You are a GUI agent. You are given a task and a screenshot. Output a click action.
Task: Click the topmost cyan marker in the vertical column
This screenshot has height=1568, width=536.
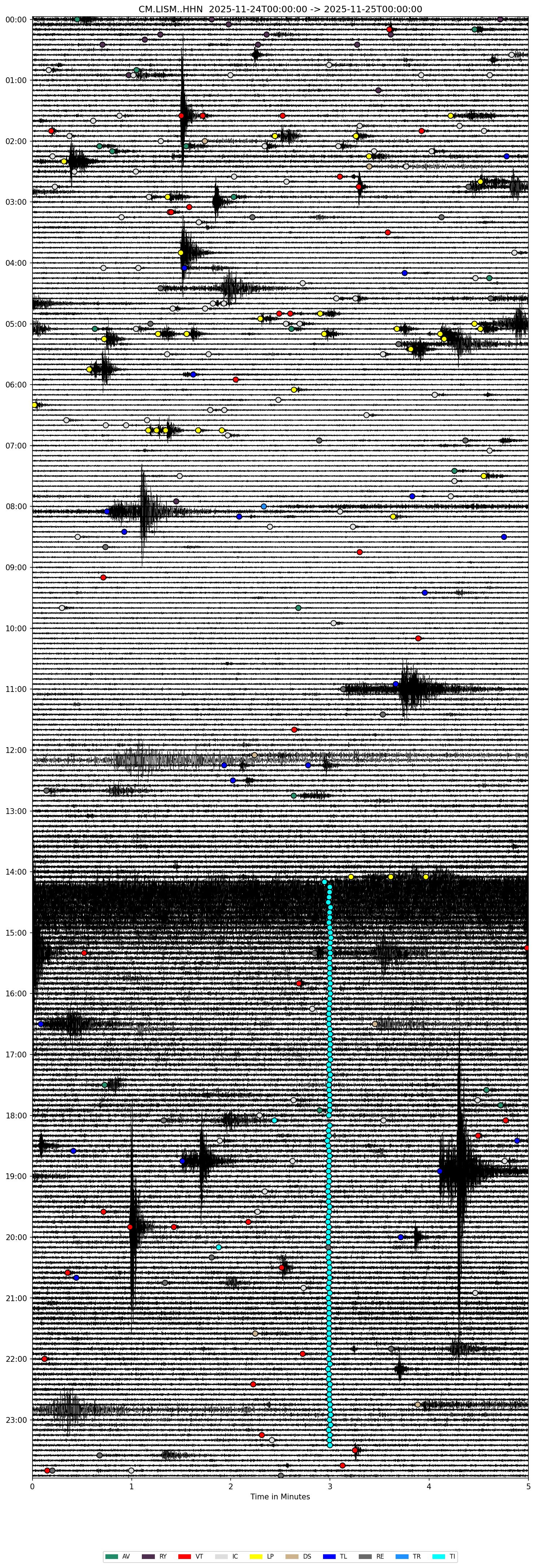pyautogui.click(x=325, y=882)
